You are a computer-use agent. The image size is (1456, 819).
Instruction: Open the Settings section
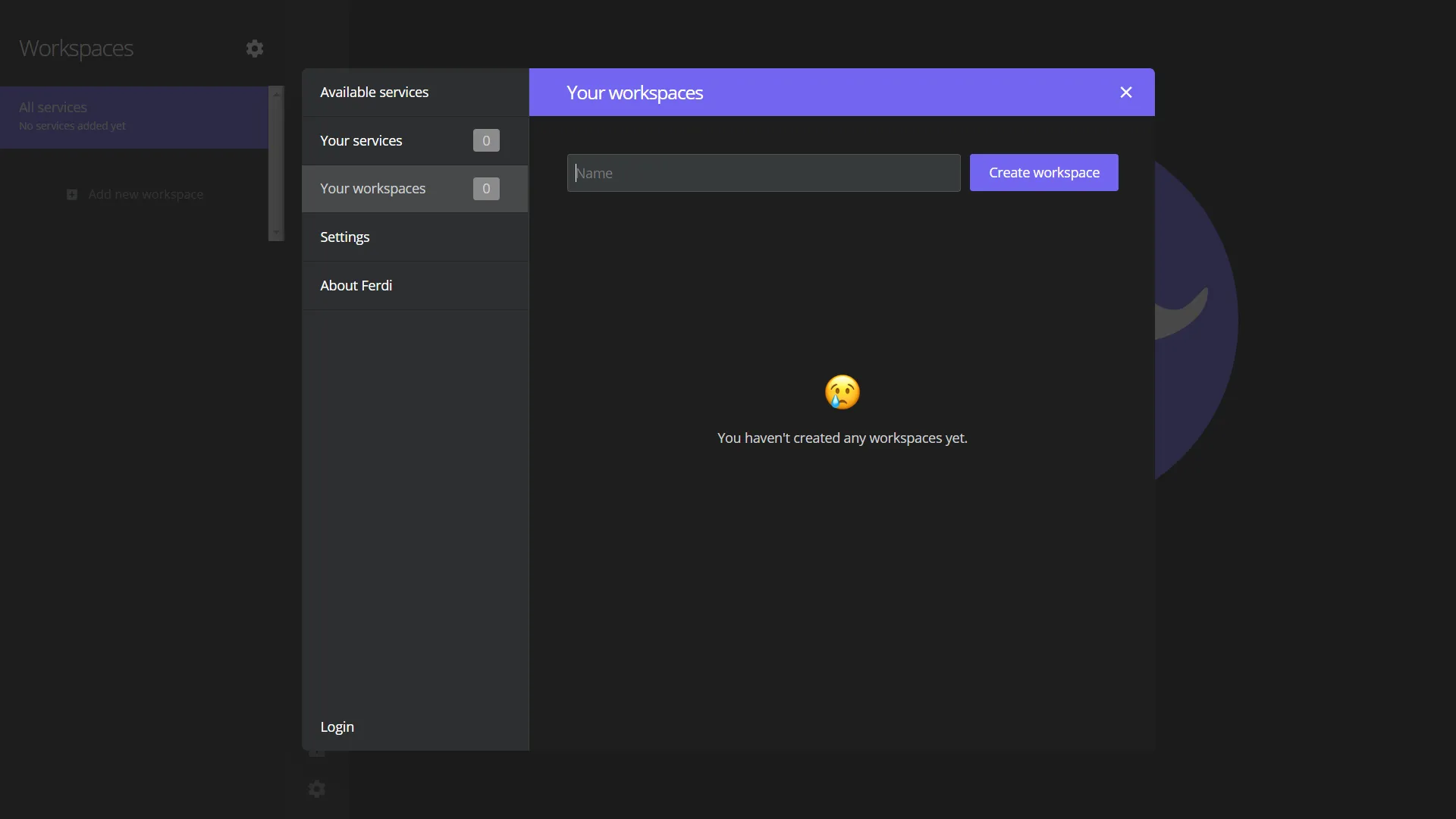coord(345,237)
